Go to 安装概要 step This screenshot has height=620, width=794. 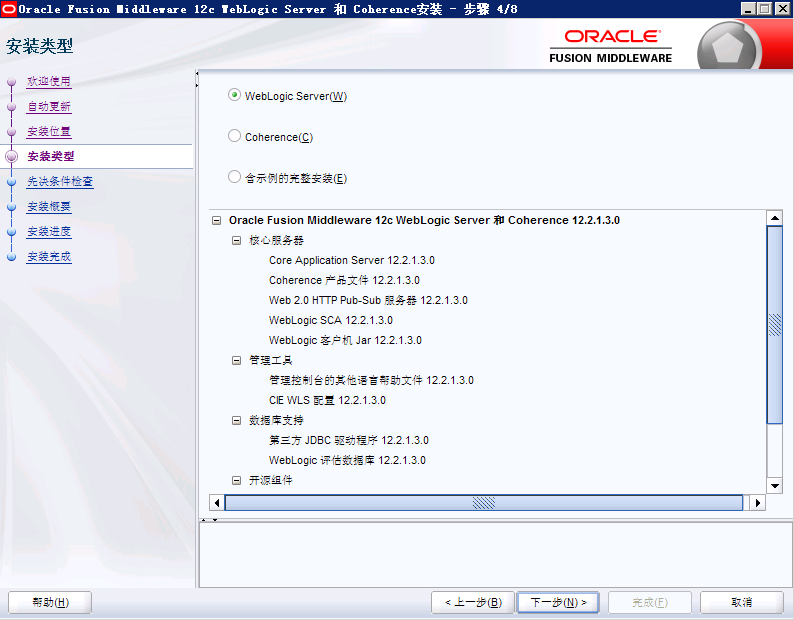click(x=49, y=206)
